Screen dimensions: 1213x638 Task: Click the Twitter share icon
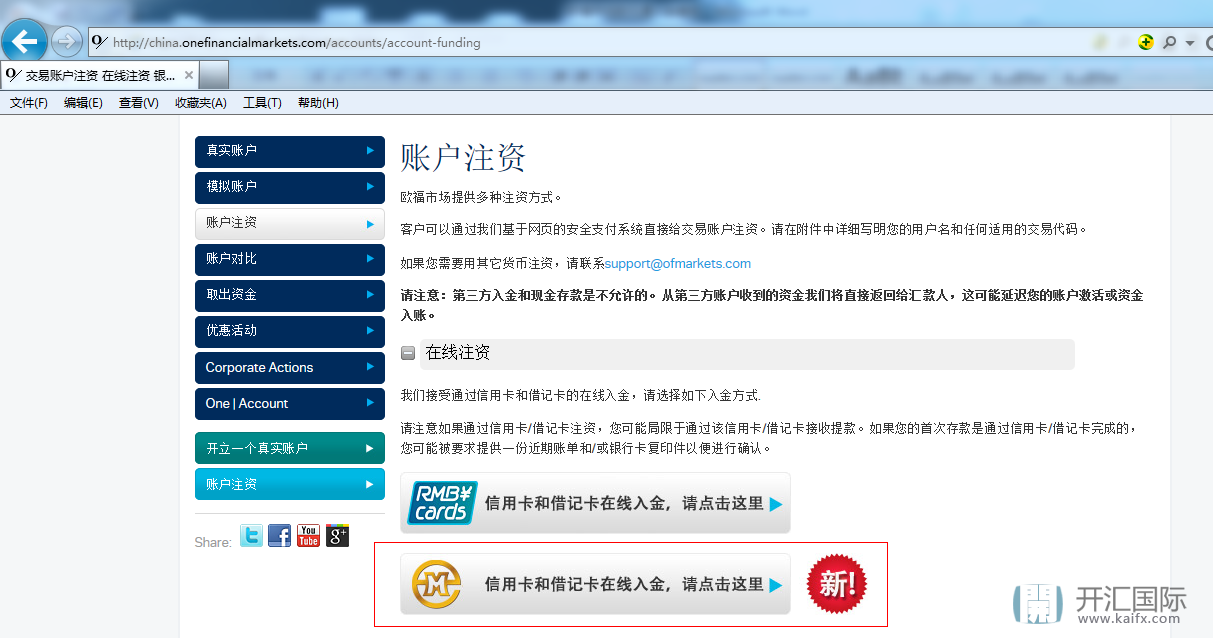tap(251, 536)
